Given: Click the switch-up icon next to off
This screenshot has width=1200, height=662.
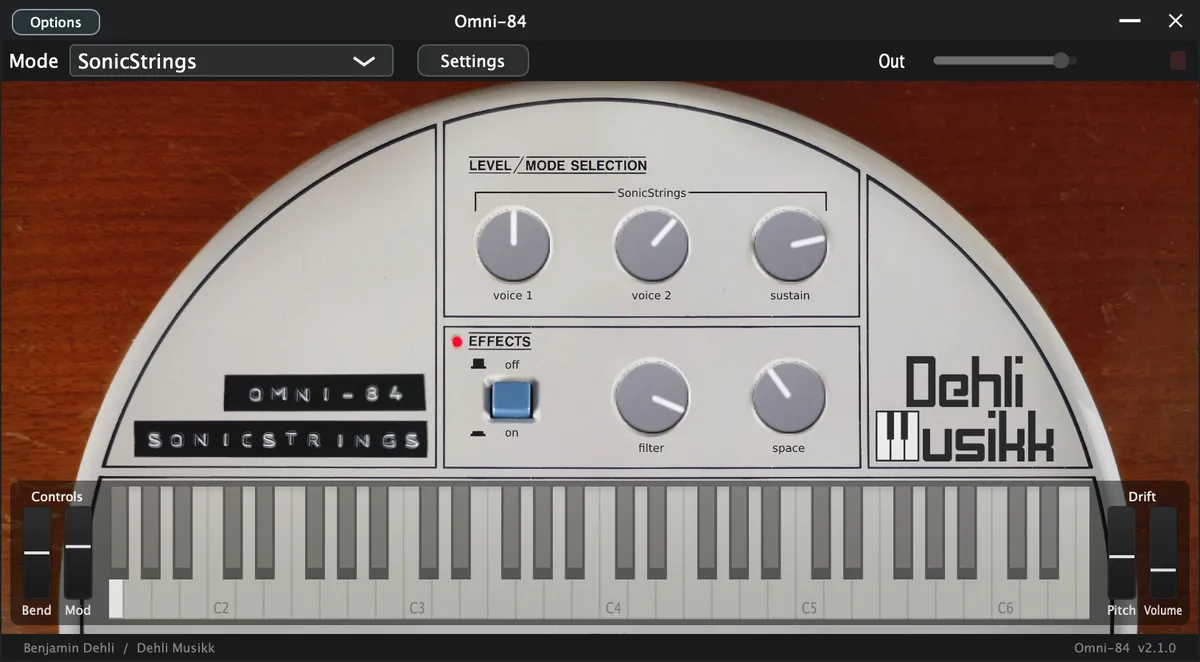Looking at the screenshot, I should point(479,364).
